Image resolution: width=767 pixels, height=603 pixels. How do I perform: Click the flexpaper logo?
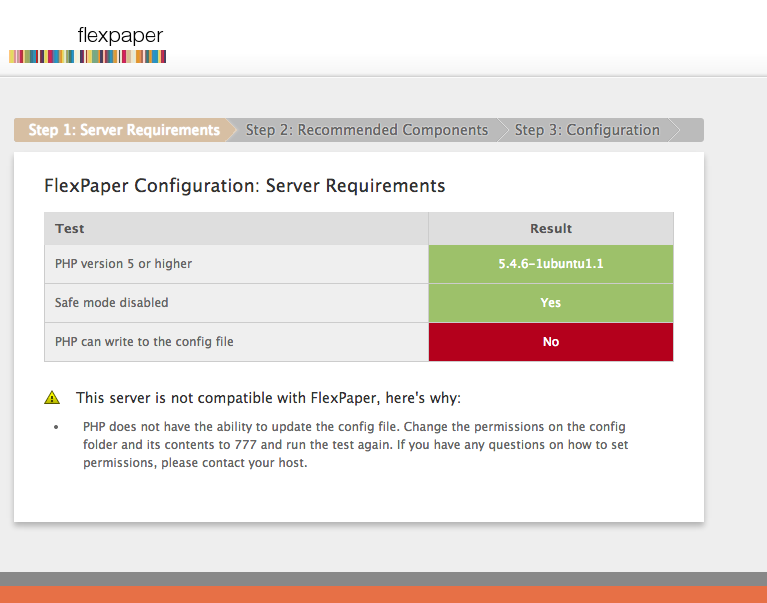[x=88, y=44]
